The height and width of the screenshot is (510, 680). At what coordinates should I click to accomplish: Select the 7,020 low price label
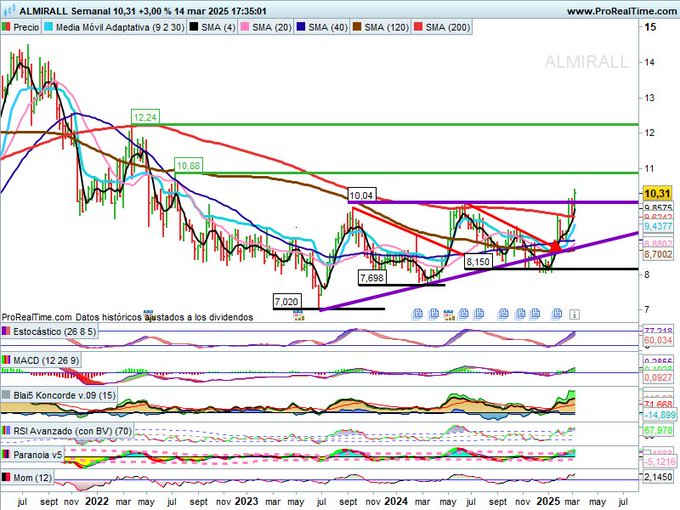(287, 301)
